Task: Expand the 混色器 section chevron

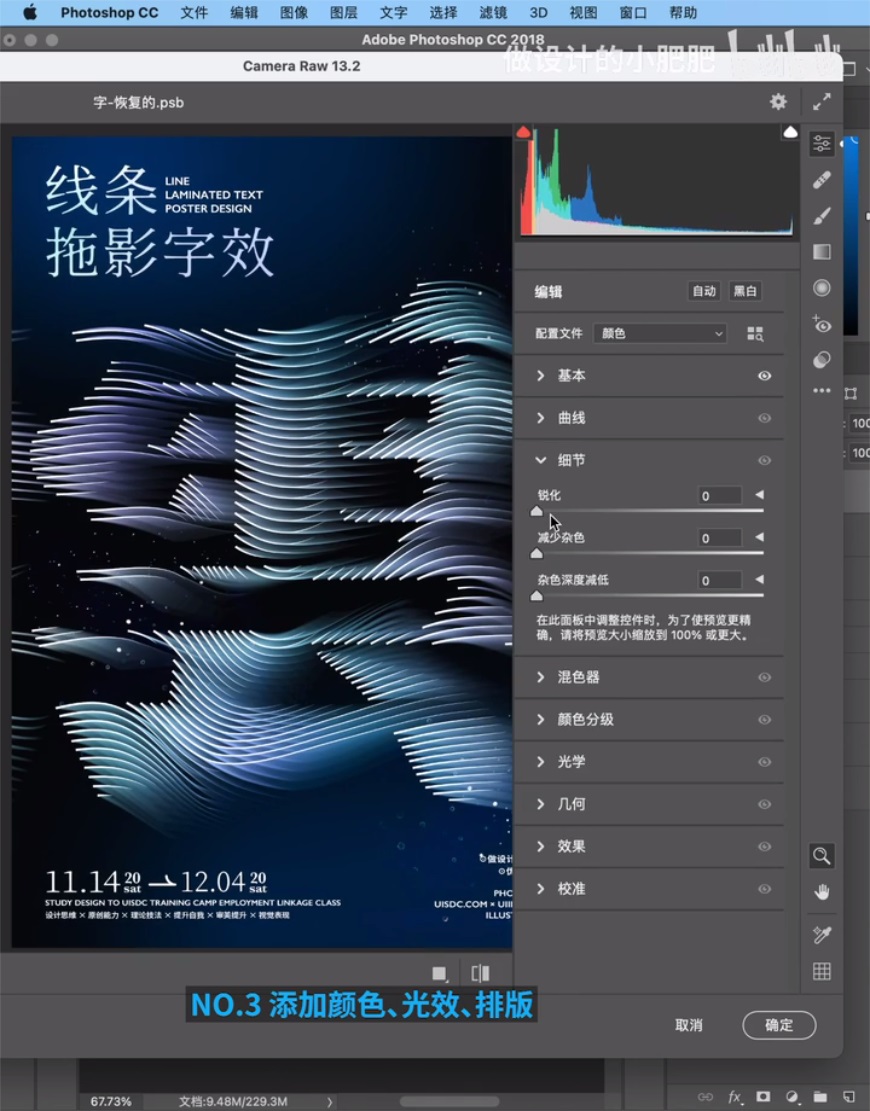Action: click(541, 677)
